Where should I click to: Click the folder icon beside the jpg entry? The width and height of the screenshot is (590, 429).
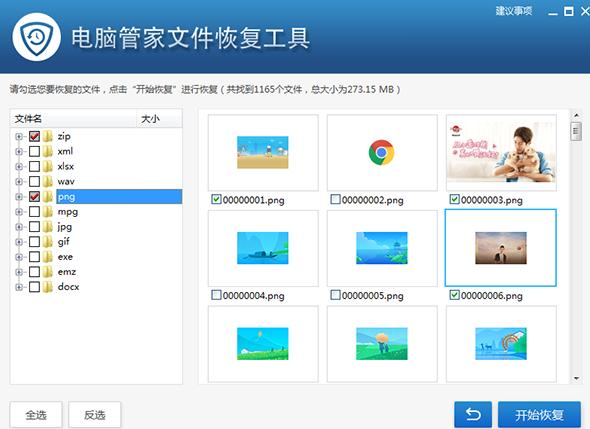tap(48, 227)
